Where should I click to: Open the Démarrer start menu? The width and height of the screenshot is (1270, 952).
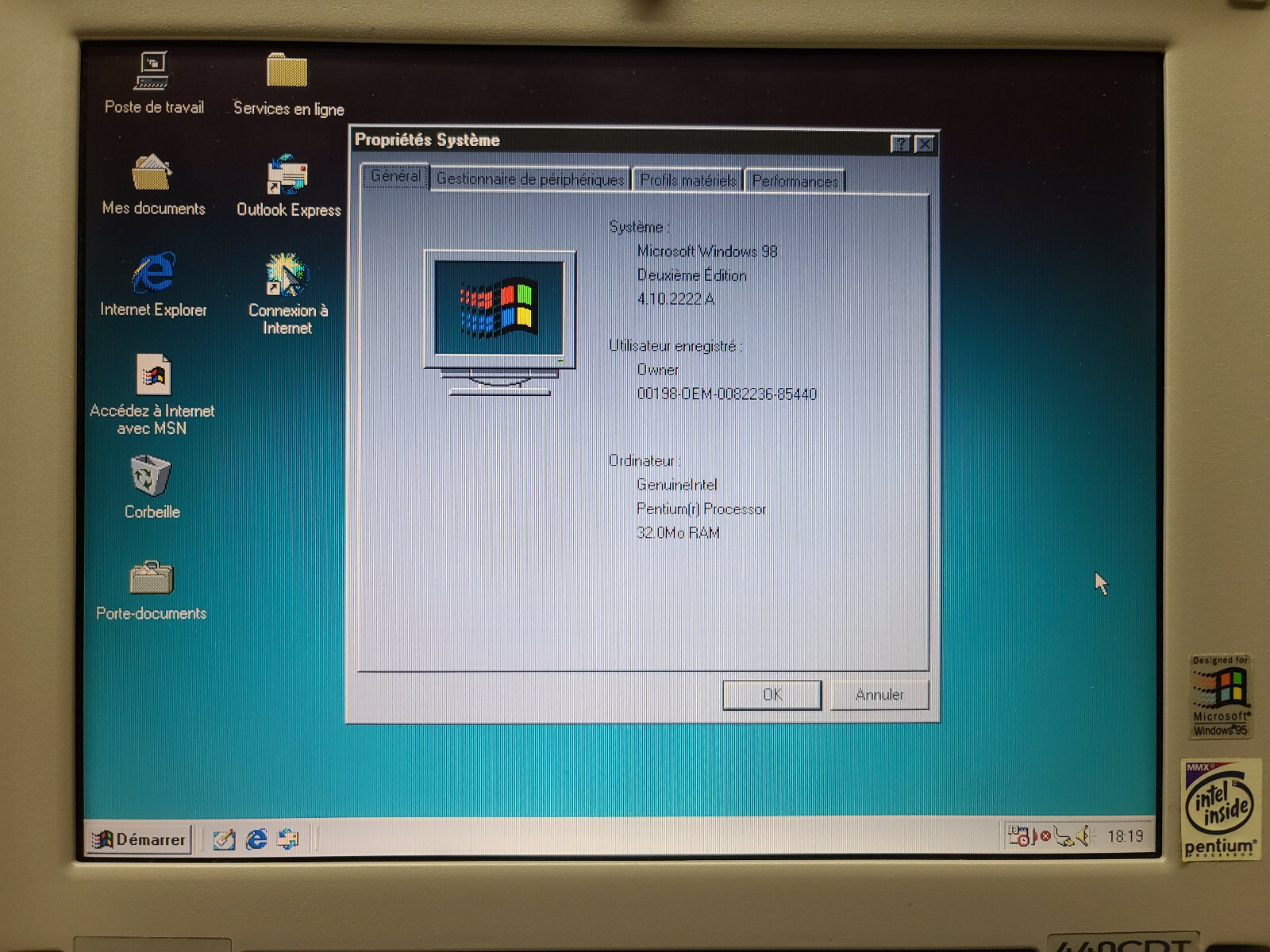pos(140,839)
